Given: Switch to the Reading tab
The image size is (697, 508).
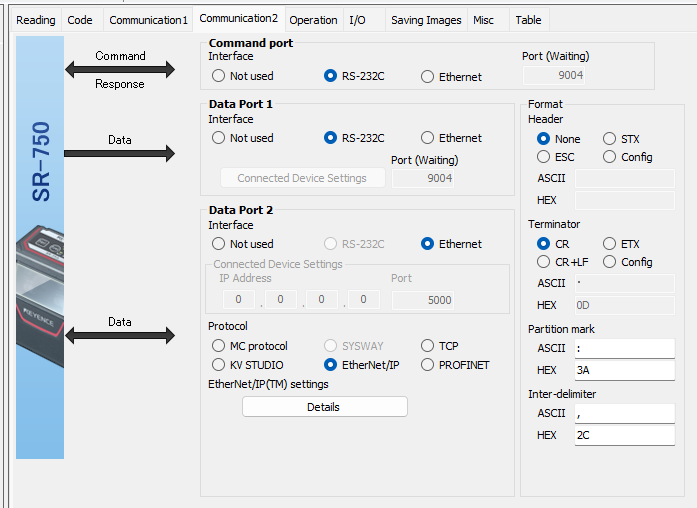Looking at the screenshot, I should (x=36, y=20).
